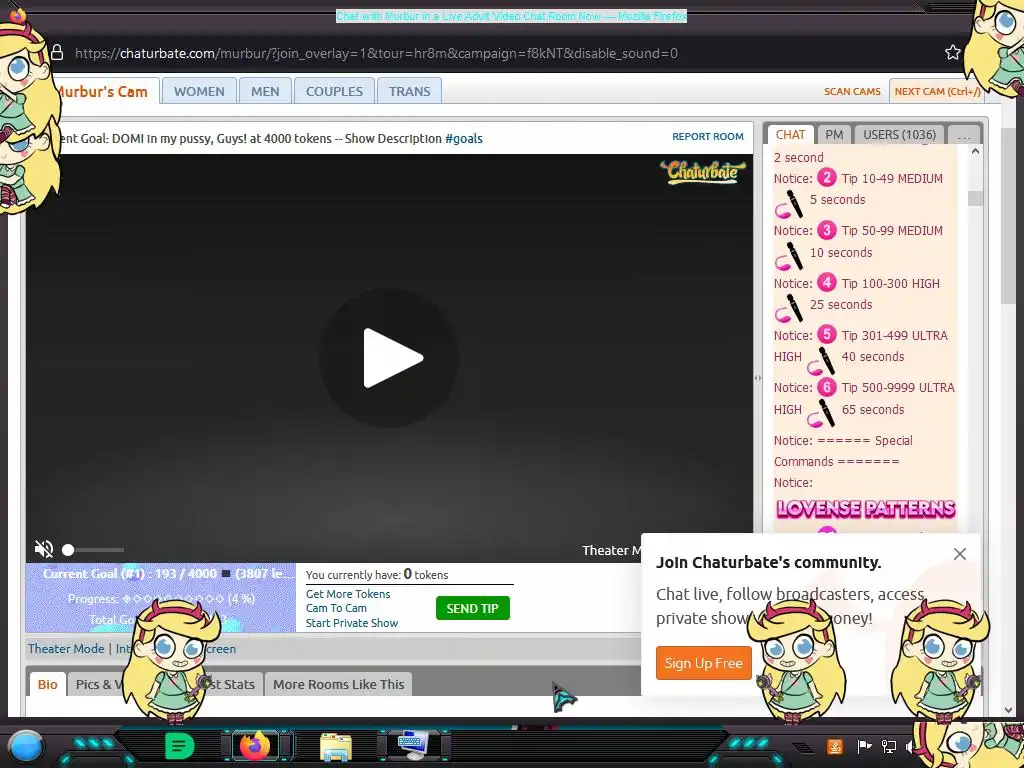Viewport: 1024px width, 768px height.
Task: Click the REPORT ROOM link
Action: 708,136
